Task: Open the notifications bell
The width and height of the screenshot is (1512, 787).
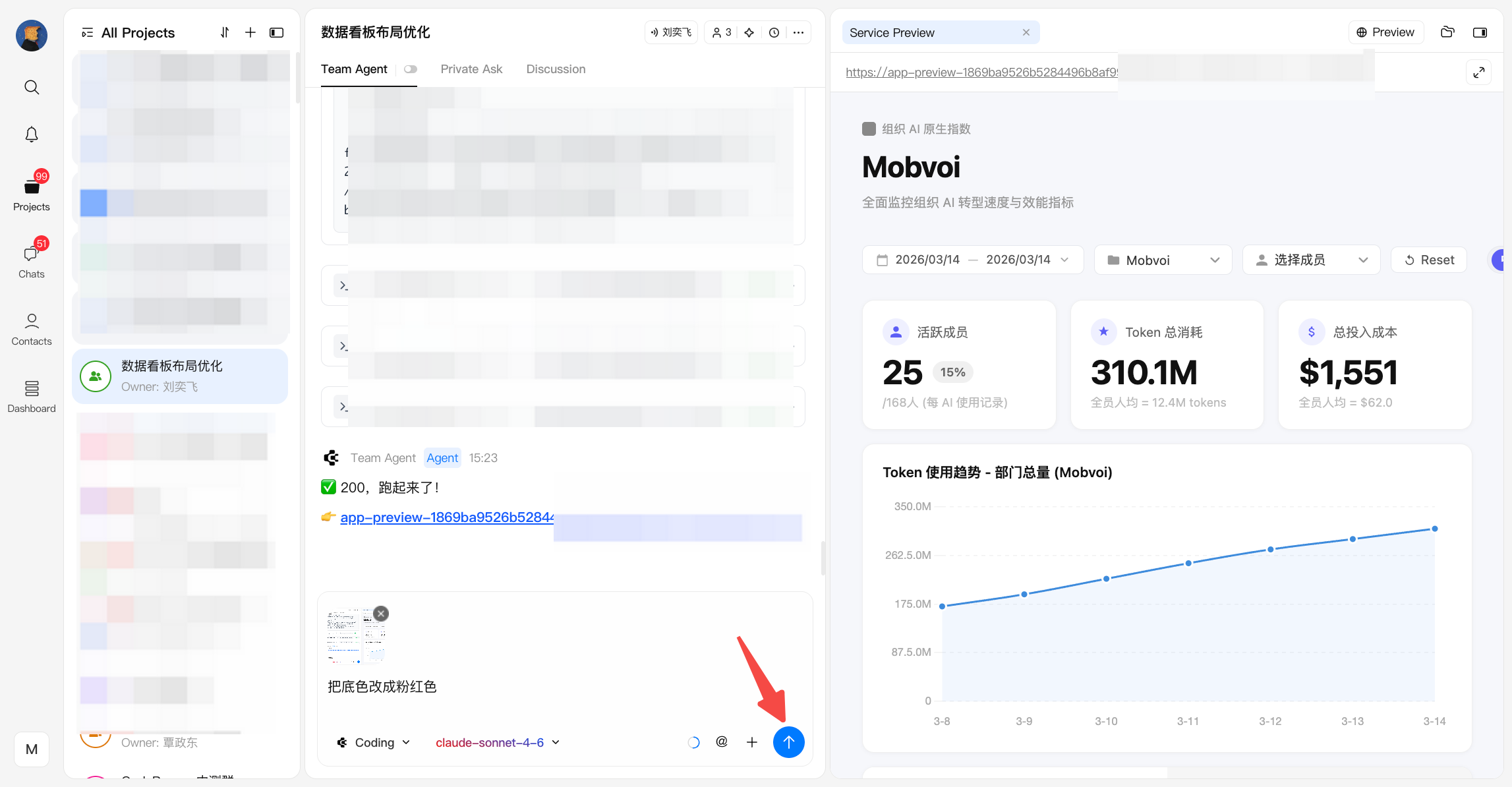Action: click(x=32, y=134)
